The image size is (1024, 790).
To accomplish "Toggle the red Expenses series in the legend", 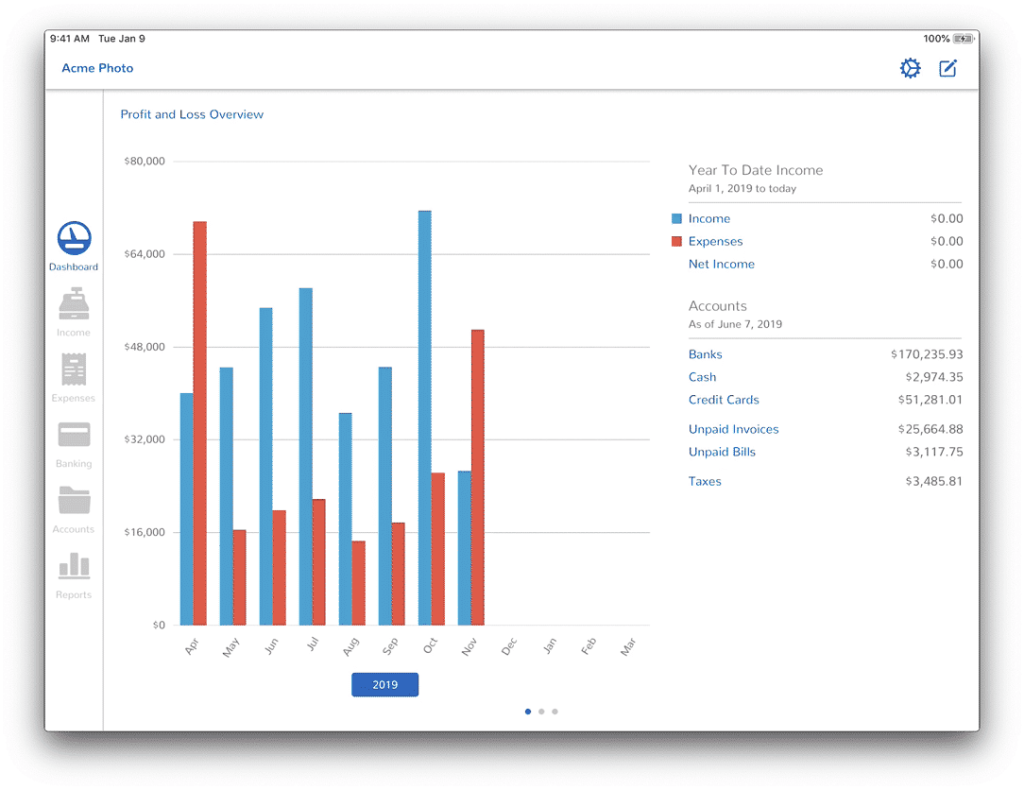I will coord(716,241).
